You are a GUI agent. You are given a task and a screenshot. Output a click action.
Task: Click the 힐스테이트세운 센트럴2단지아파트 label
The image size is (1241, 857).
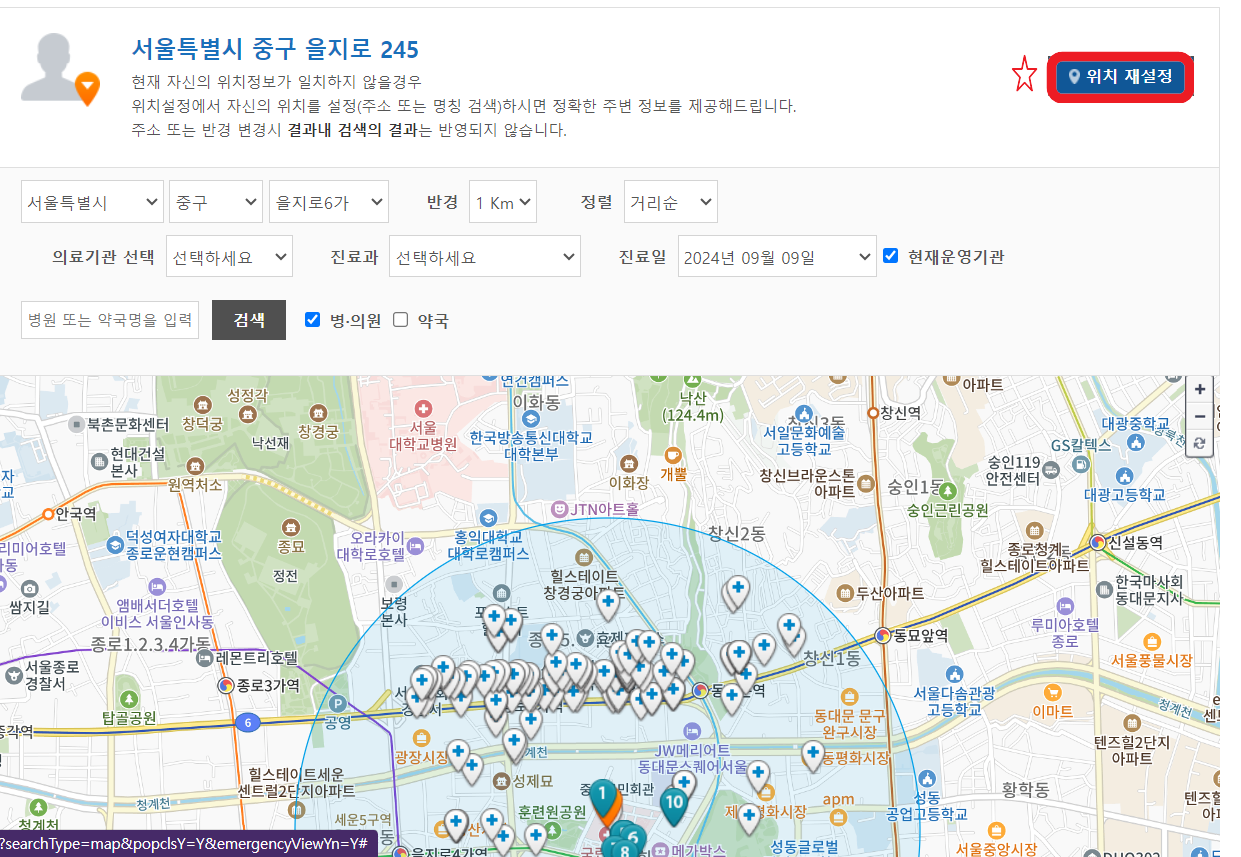tap(296, 782)
